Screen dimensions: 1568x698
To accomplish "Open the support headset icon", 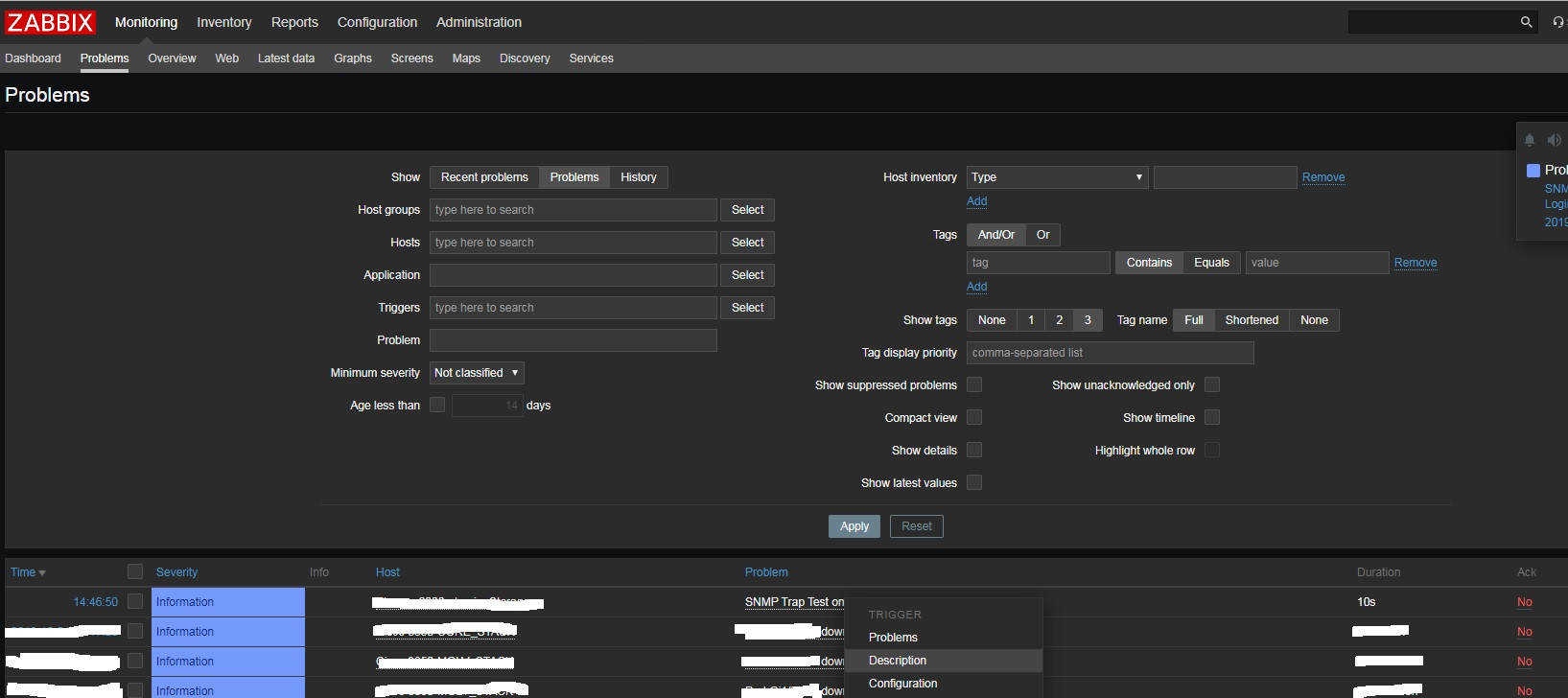I will (1557, 22).
